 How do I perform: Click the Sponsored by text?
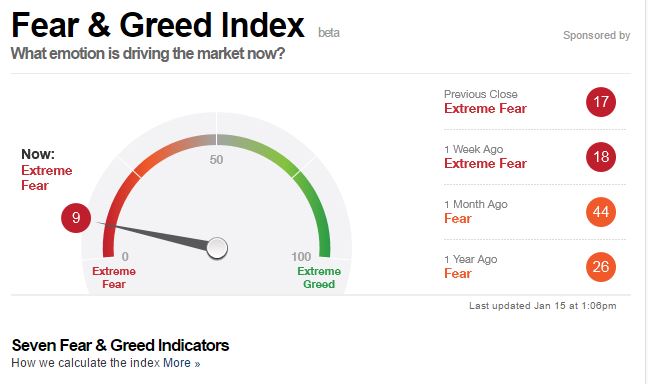[596, 36]
